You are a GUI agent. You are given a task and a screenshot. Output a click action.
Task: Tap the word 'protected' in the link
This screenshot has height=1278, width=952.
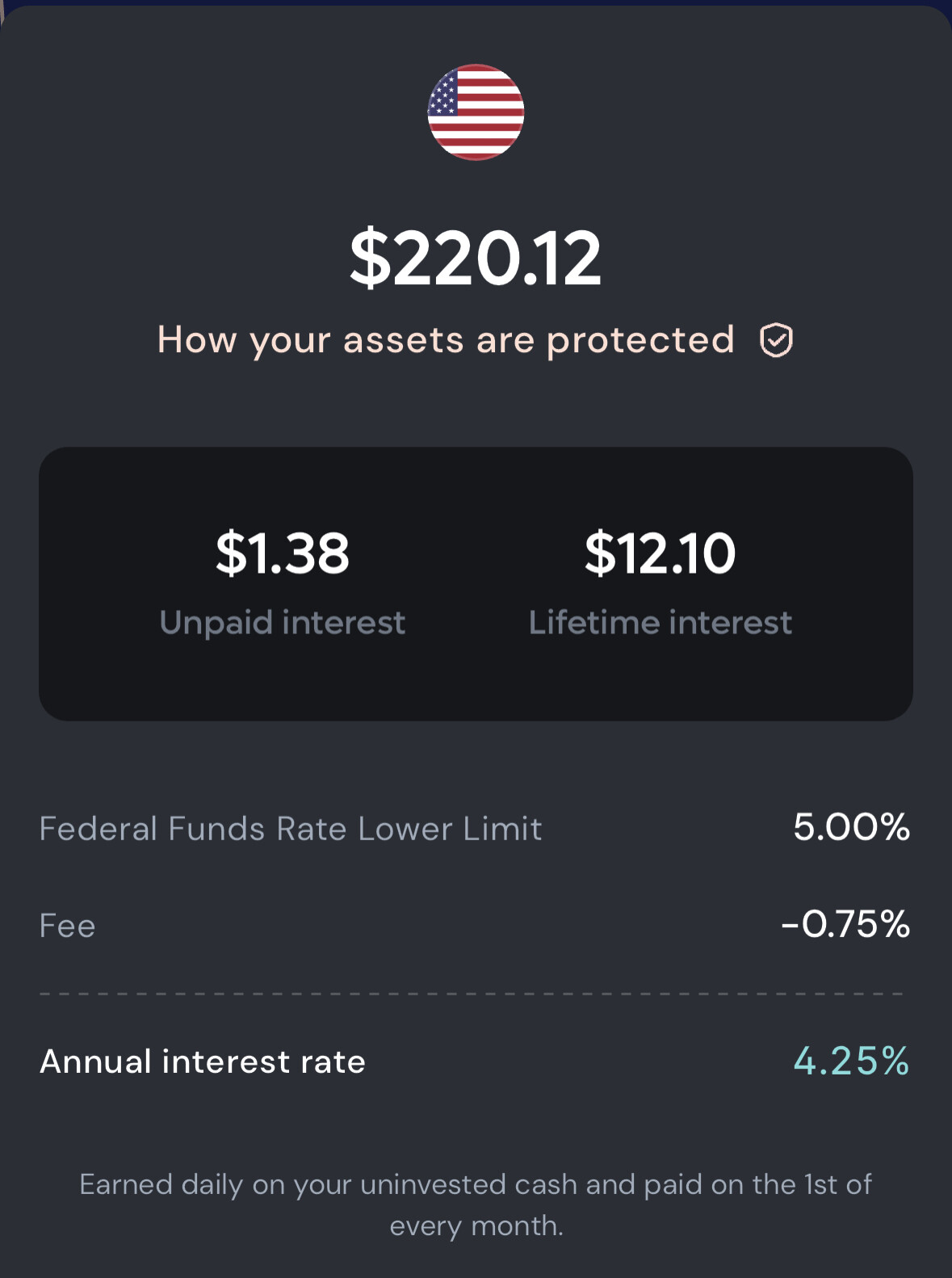click(640, 340)
